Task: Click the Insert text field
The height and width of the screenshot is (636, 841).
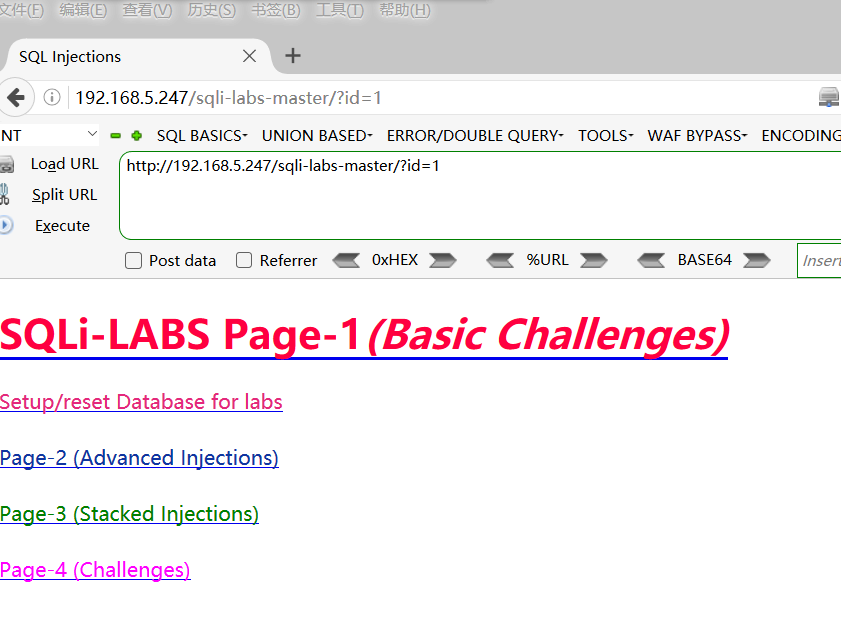Action: click(x=819, y=261)
